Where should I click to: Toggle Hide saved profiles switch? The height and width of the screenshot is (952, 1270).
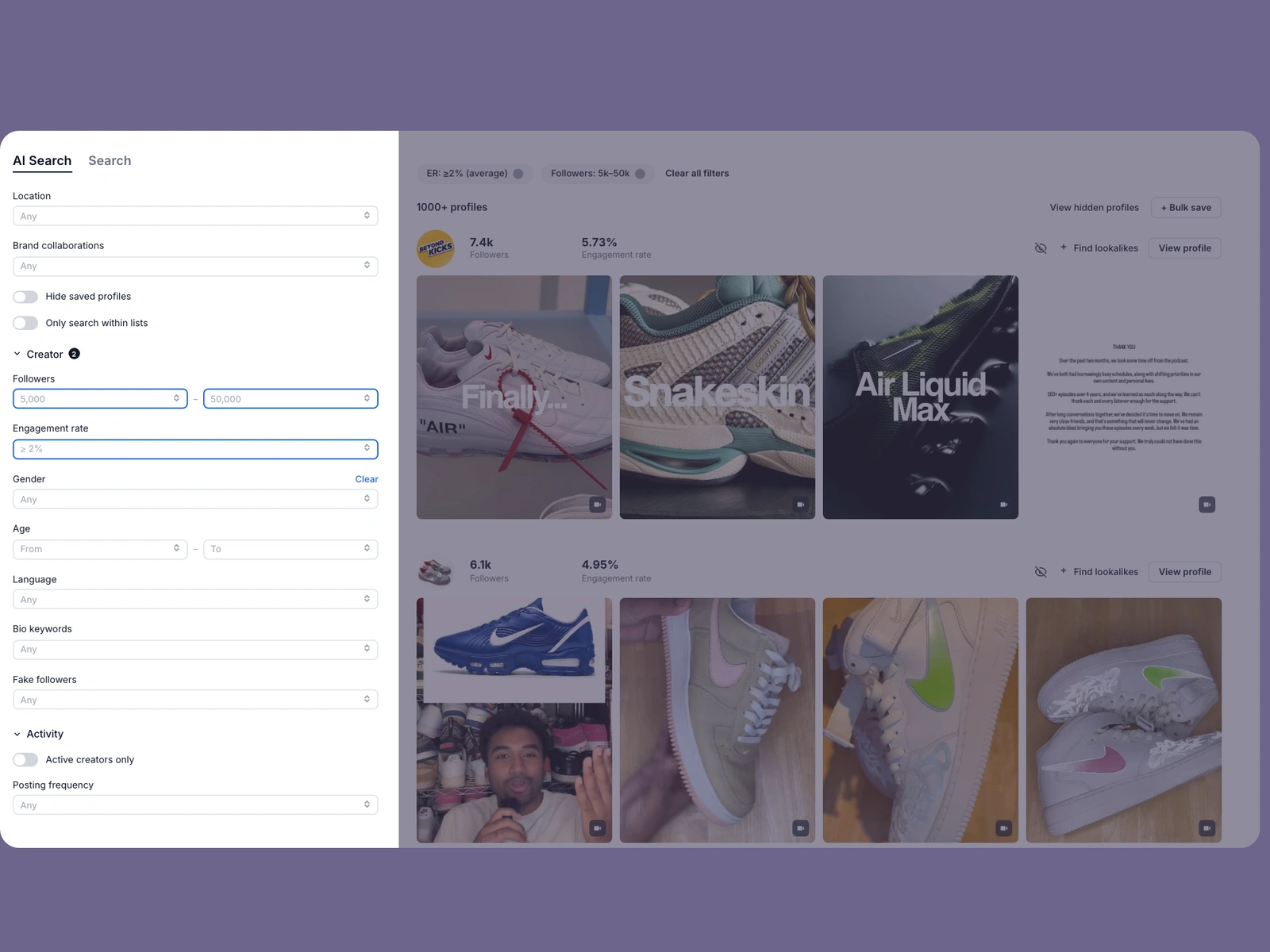point(25,297)
